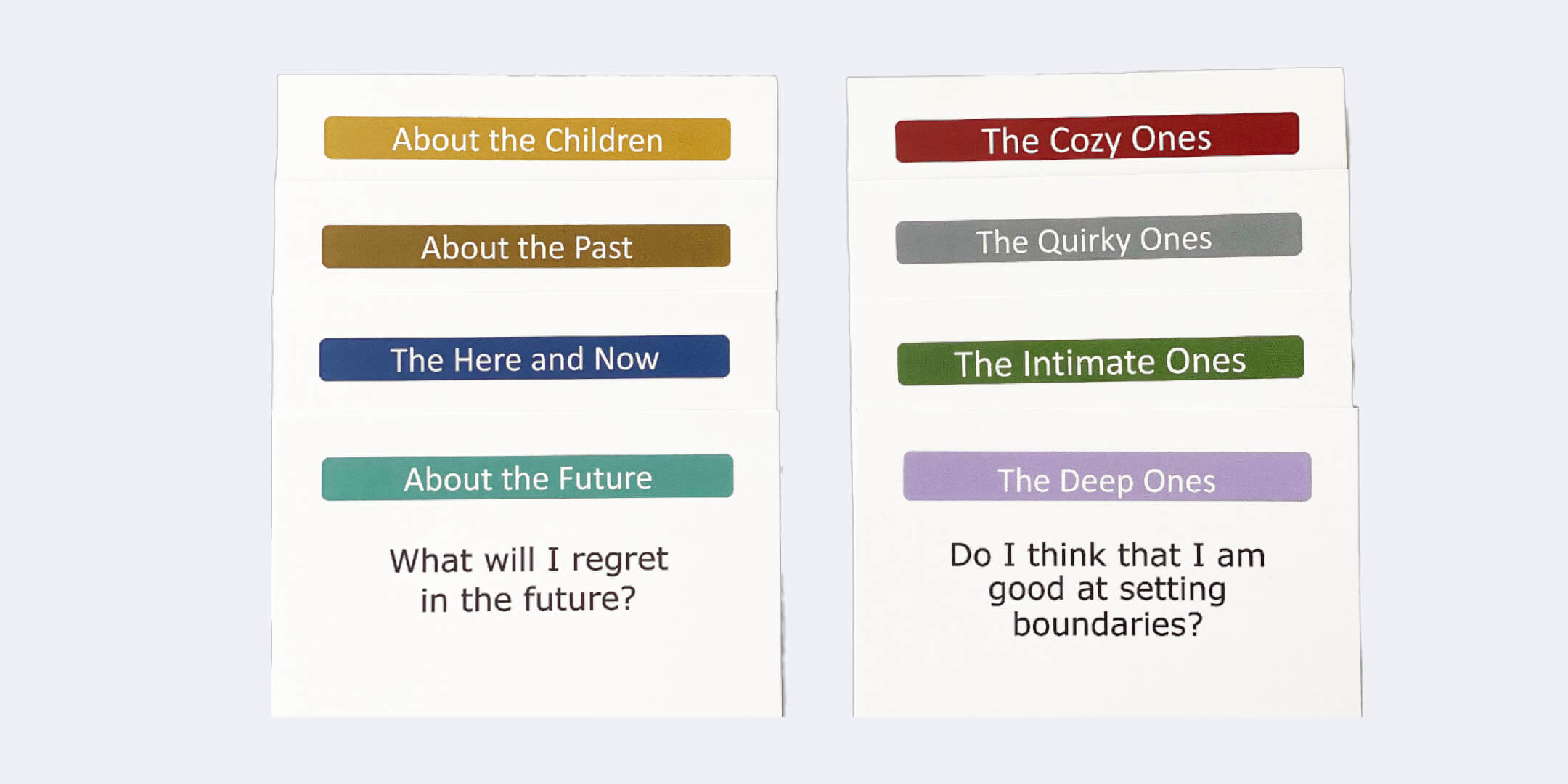Click blank space below the boundaries question
Screen dimensions: 1568x784
1107,682
